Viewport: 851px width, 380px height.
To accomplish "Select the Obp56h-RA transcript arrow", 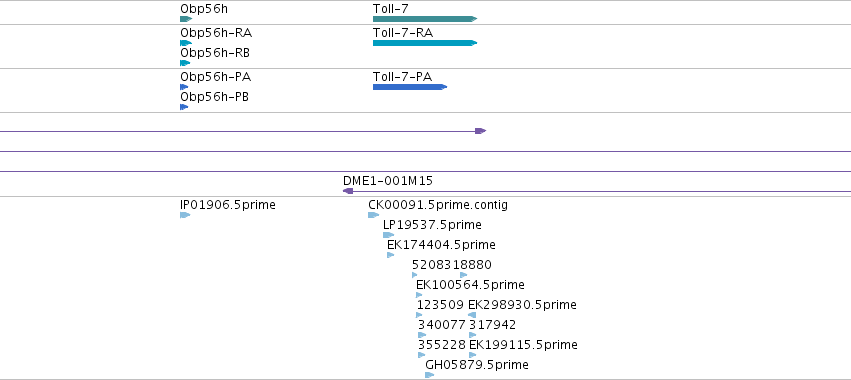I will tap(186, 43).
